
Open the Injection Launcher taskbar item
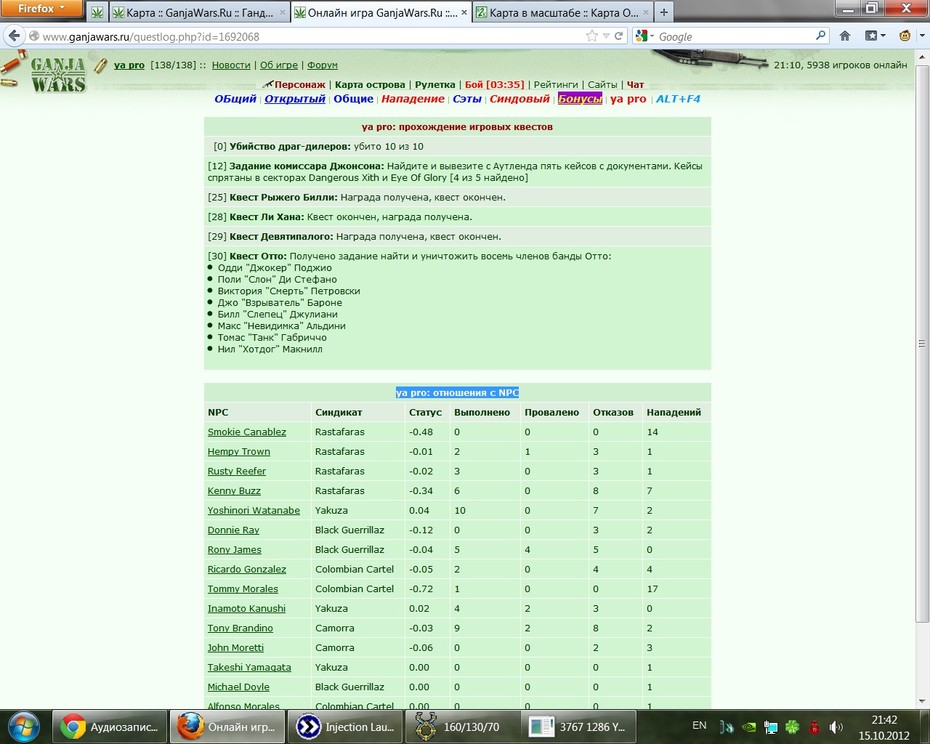click(x=346, y=727)
